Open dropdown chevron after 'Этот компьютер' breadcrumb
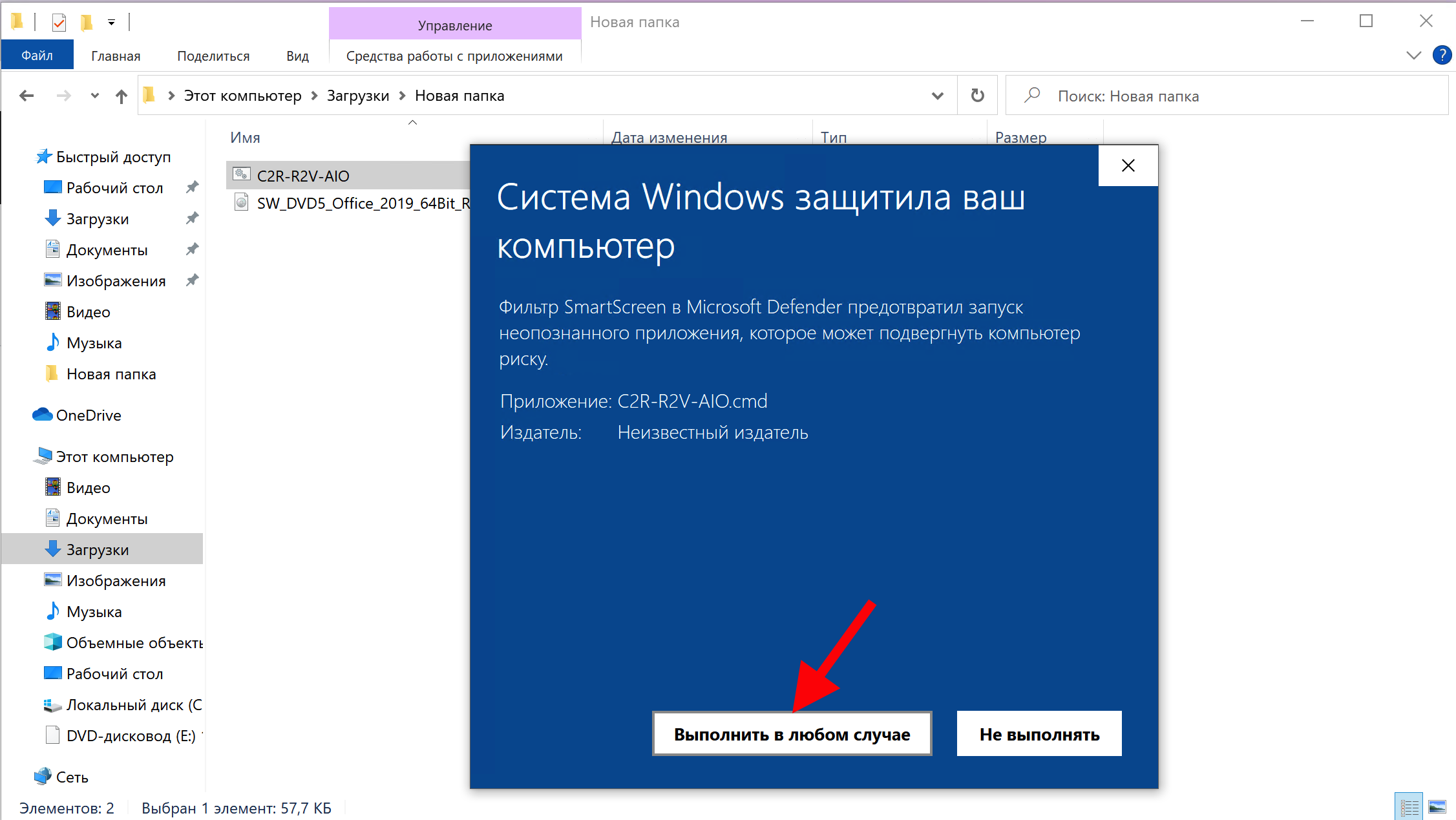The width and height of the screenshot is (1456, 820). click(x=315, y=96)
